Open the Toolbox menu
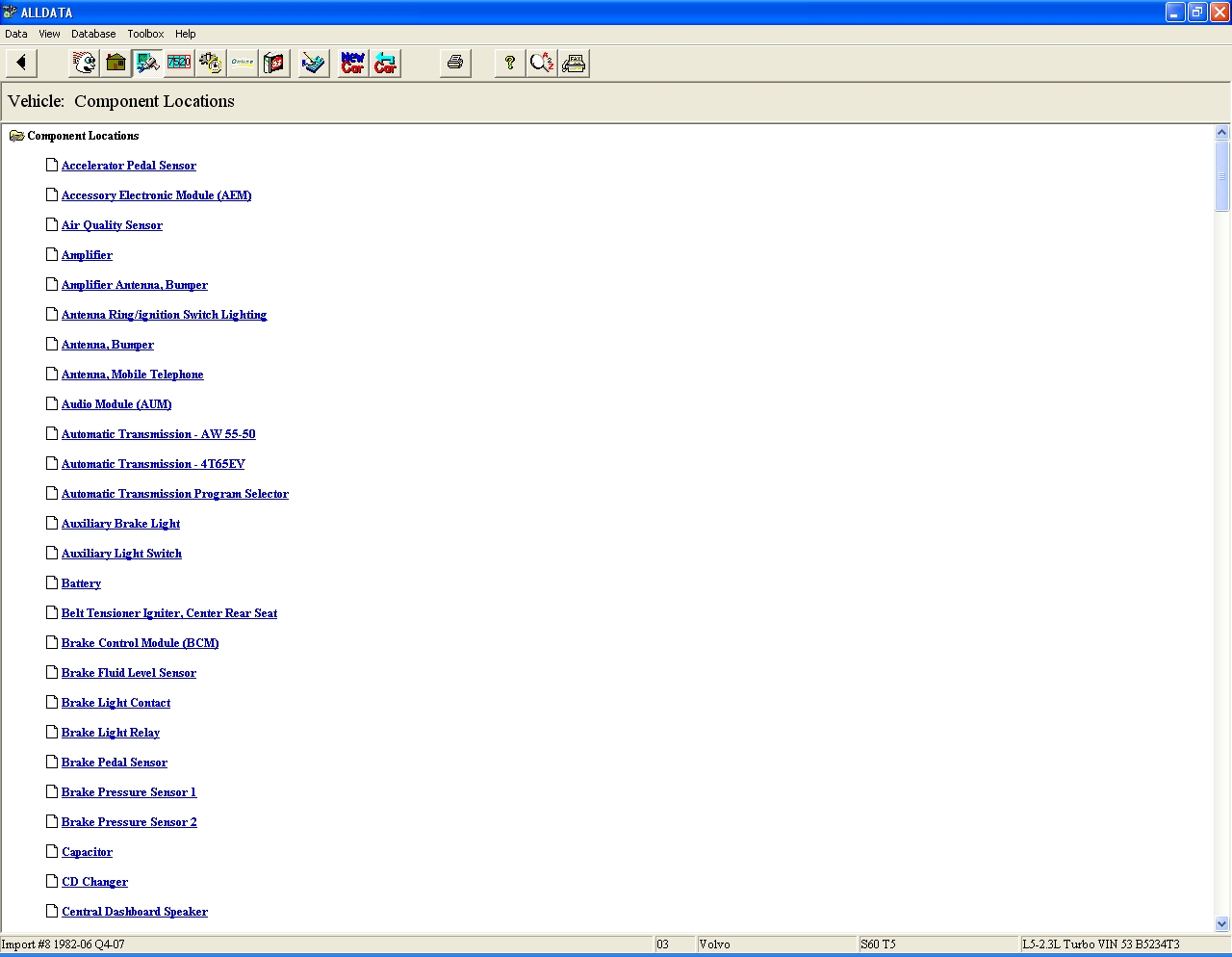This screenshot has width=1232, height=957. tap(145, 34)
